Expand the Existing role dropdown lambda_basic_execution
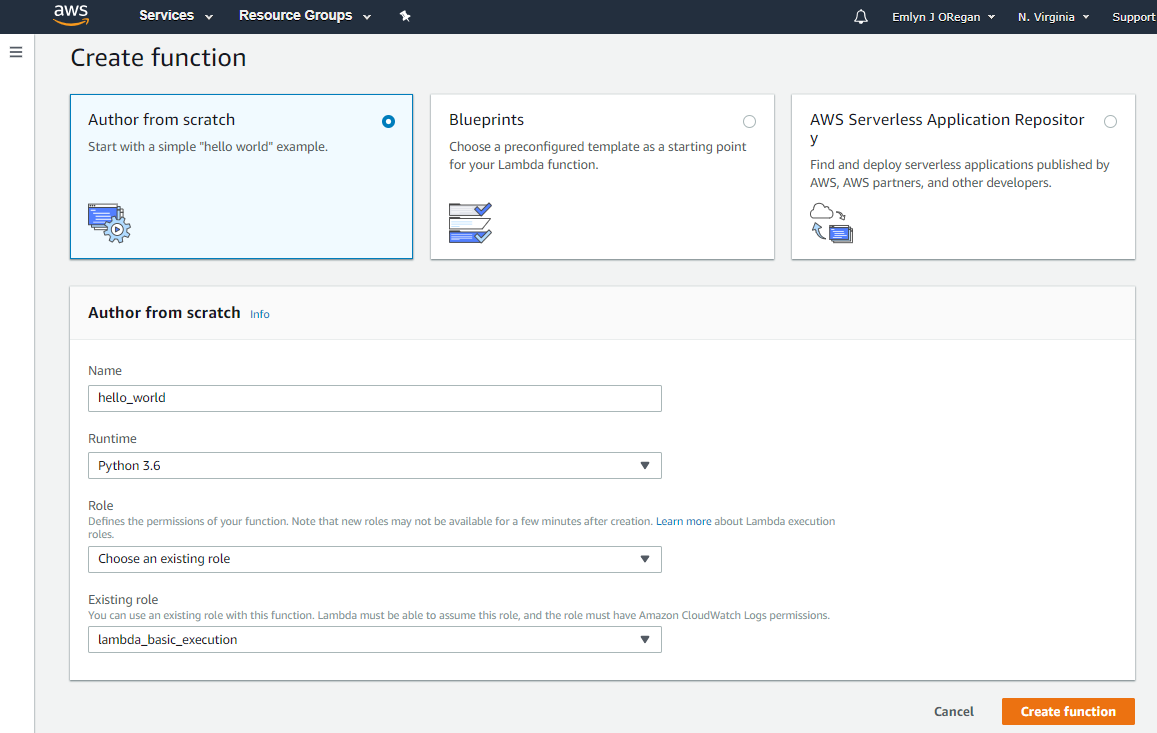 pos(375,640)
